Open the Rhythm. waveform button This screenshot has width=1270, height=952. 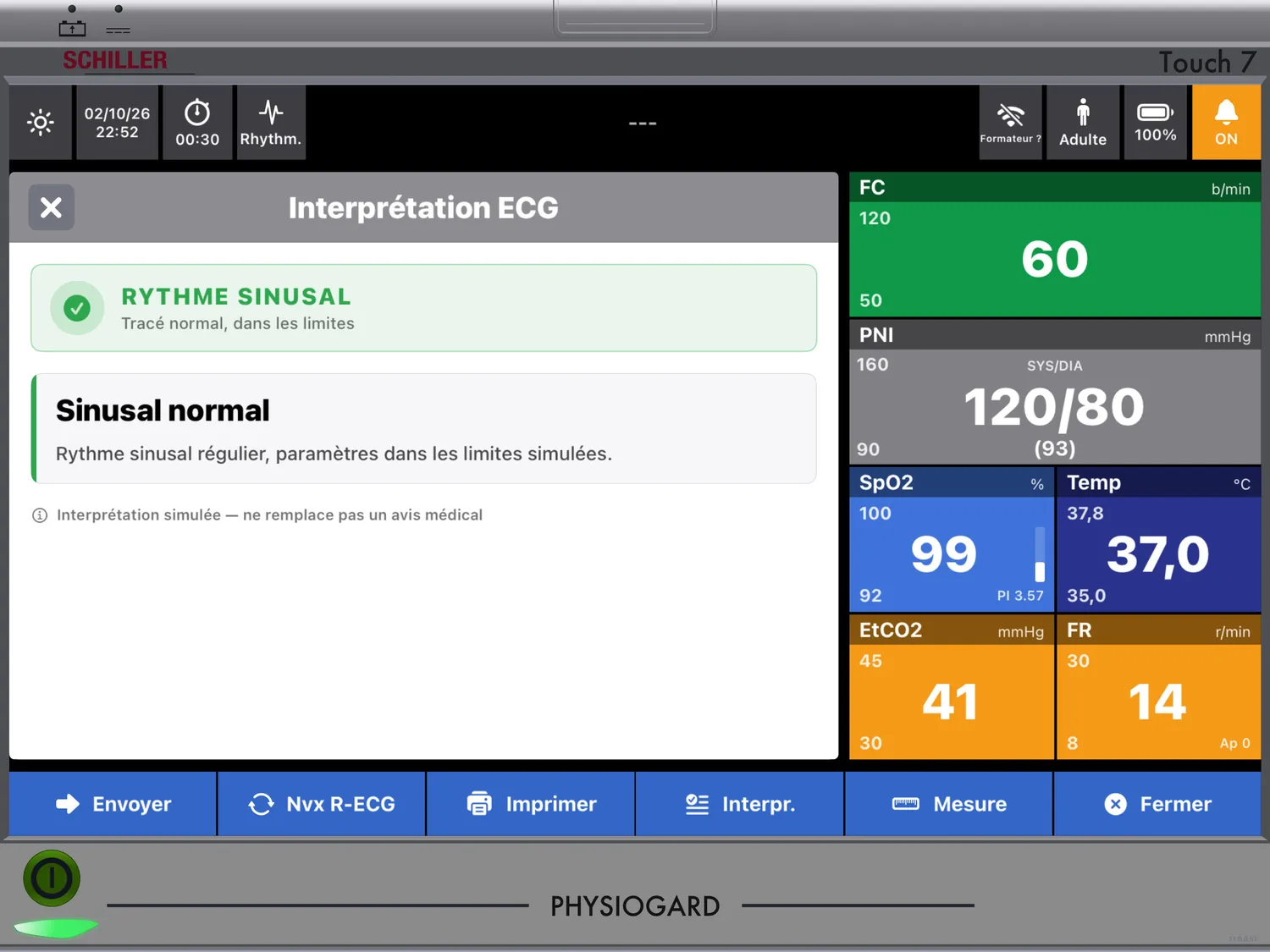tap(271, 123)
